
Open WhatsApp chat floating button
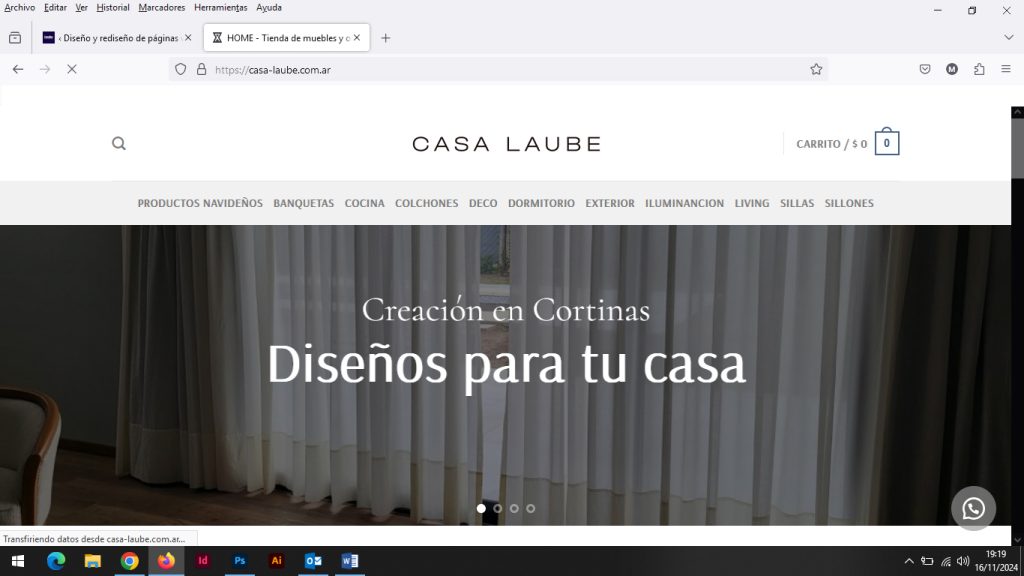point(973,508)
